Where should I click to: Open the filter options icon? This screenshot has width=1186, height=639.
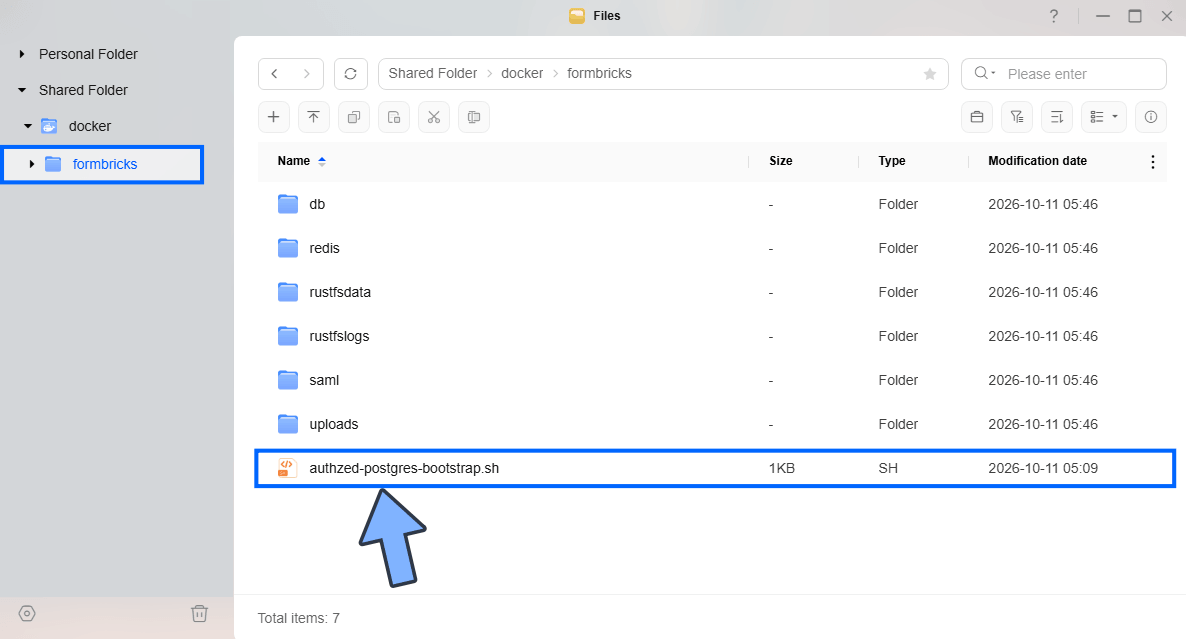(1017, 116)
